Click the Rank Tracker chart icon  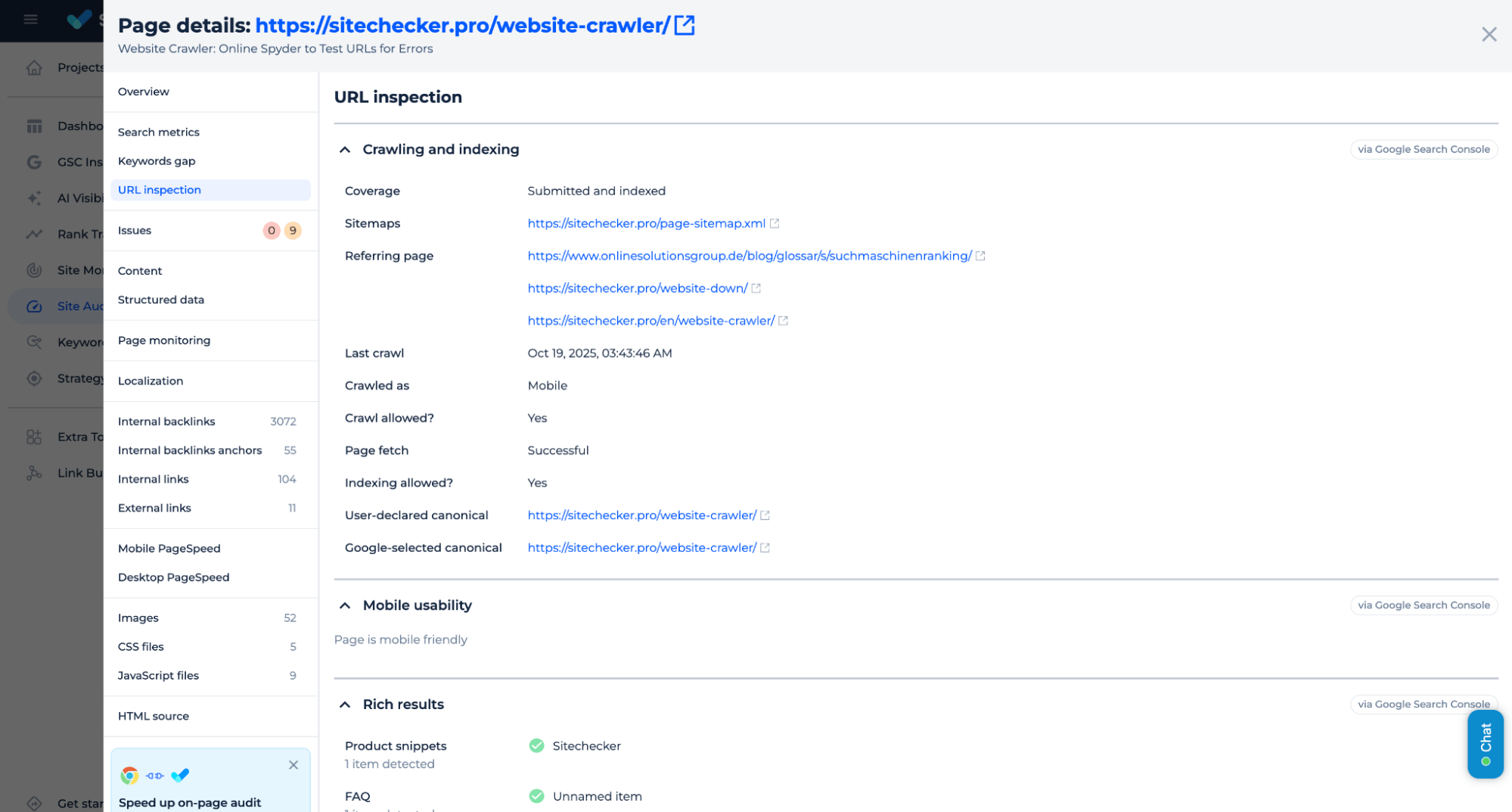tap(34, 234)
